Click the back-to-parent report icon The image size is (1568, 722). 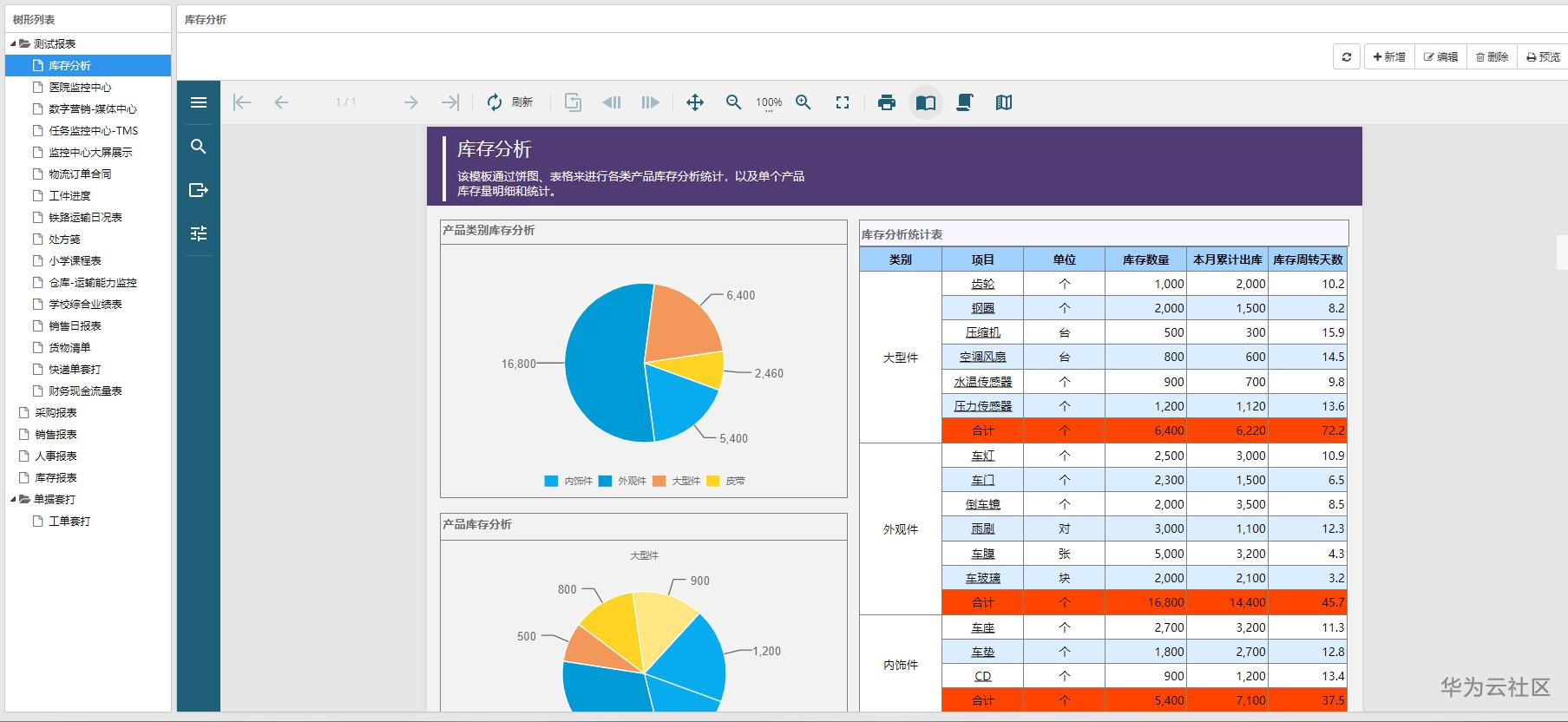(573, 102)
